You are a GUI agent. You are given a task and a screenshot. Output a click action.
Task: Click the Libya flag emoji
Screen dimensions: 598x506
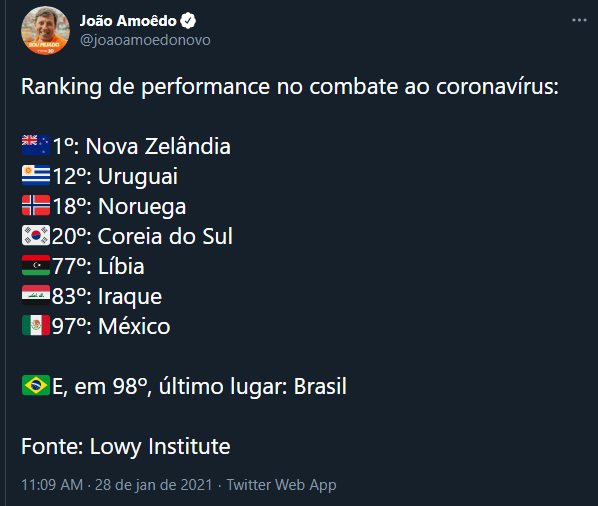coord(36,265)
